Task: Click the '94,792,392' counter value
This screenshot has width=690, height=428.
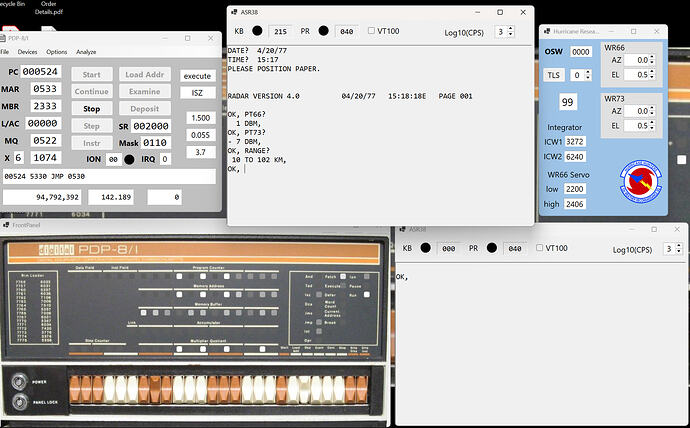Action: (x=43, y=197)
